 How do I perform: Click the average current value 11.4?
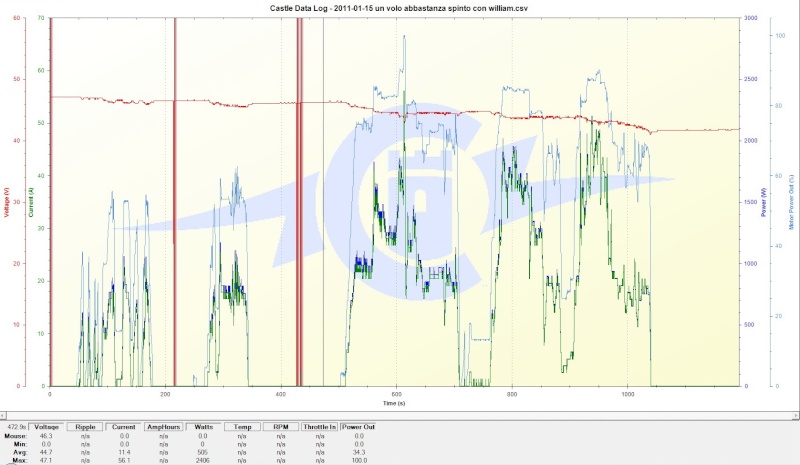coord(124,452)
